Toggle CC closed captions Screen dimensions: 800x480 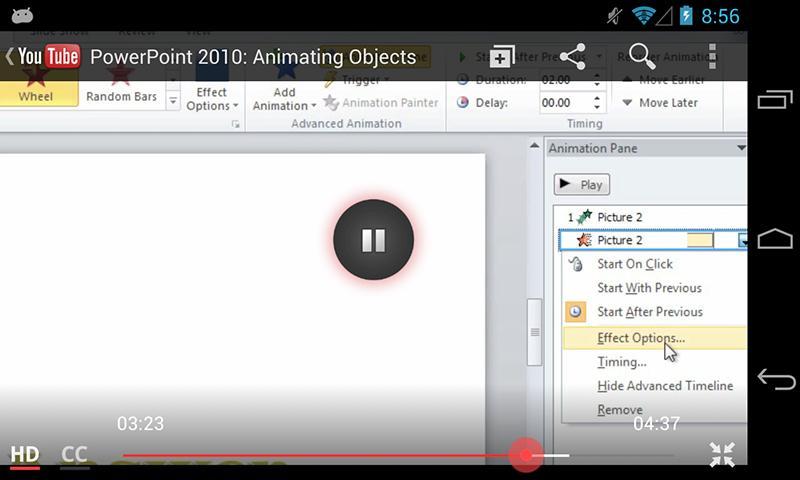click(74, 455)
